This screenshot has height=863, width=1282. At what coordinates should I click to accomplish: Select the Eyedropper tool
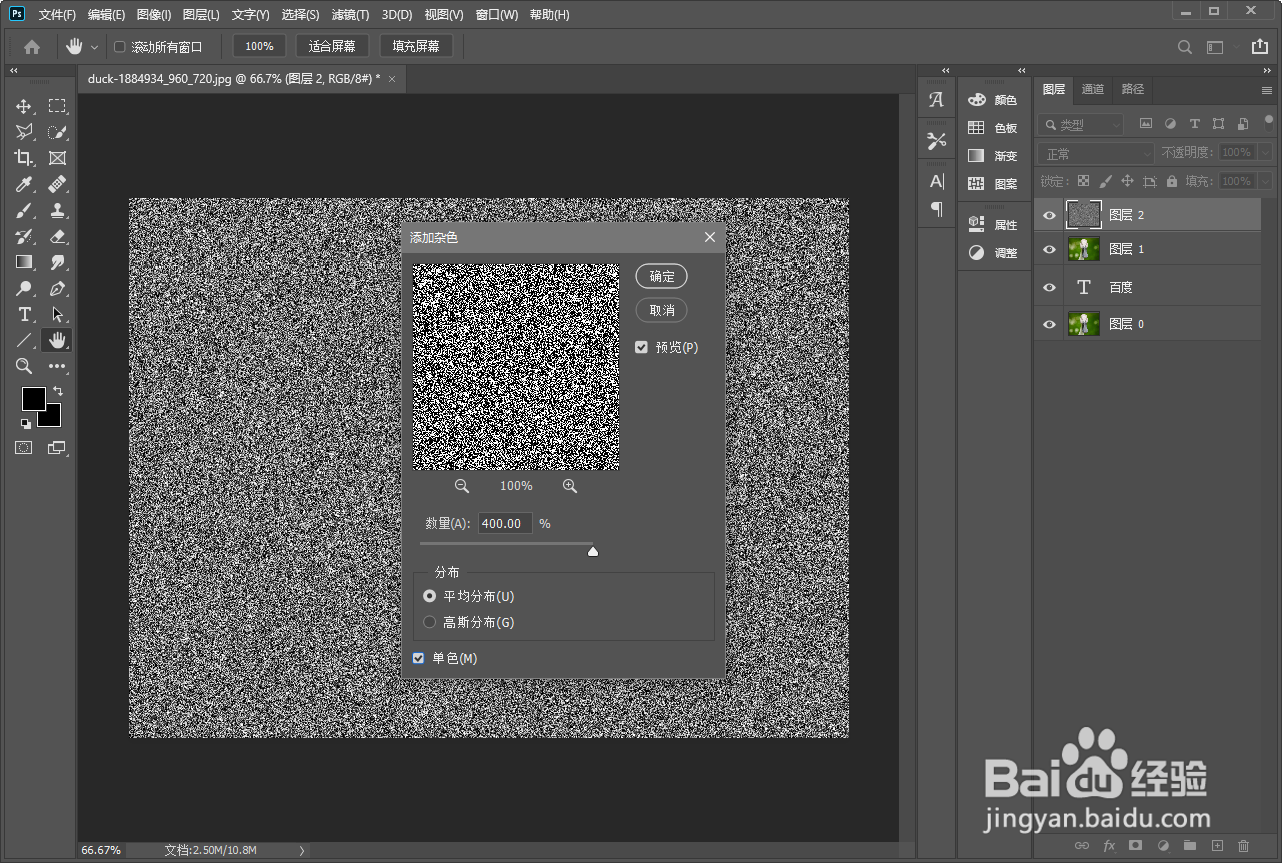click(x=24, y=184)
